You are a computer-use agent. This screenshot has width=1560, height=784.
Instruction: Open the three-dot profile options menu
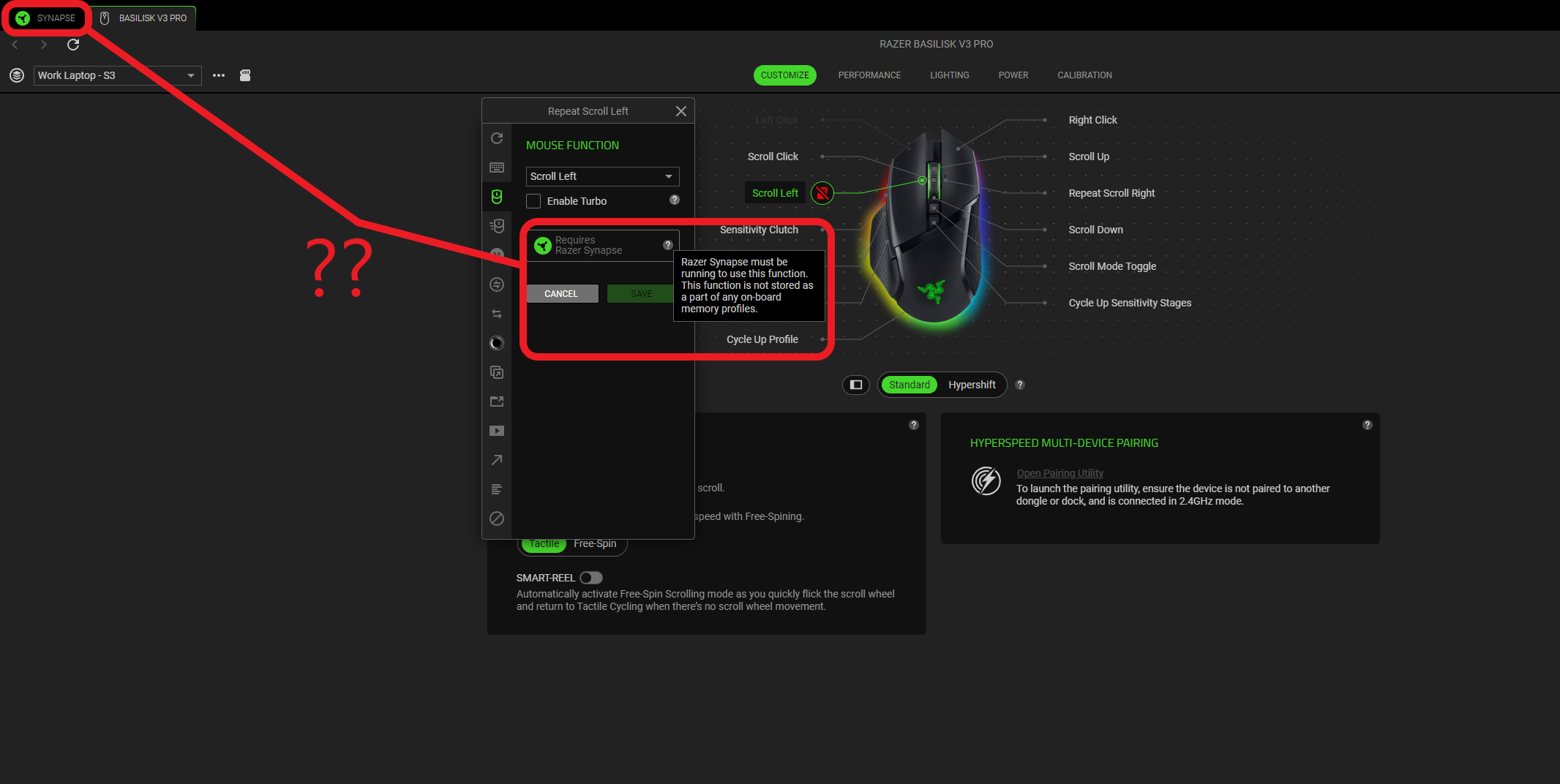pos(219,75)
